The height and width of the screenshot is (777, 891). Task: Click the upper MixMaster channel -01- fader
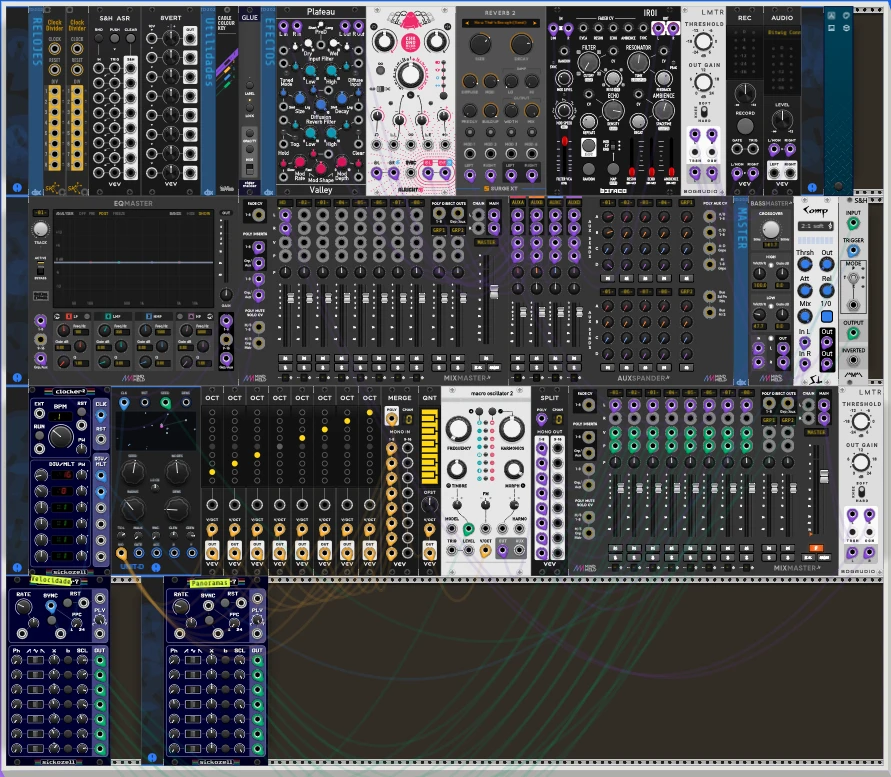point(290,298)
